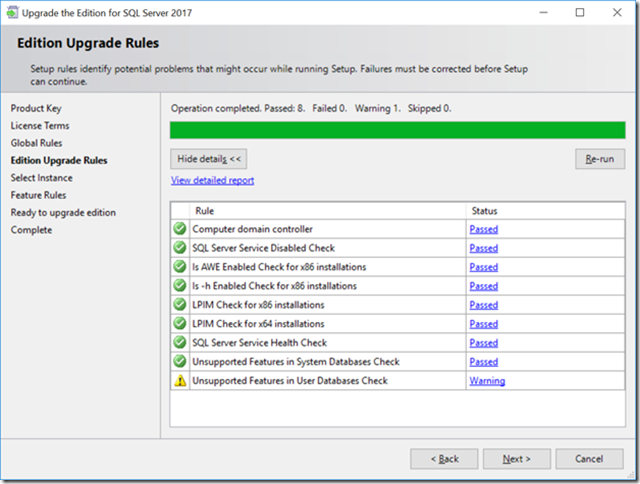Open Passed status for Computer domain controller
The image size is (640, 484).
tap(484, 229)
